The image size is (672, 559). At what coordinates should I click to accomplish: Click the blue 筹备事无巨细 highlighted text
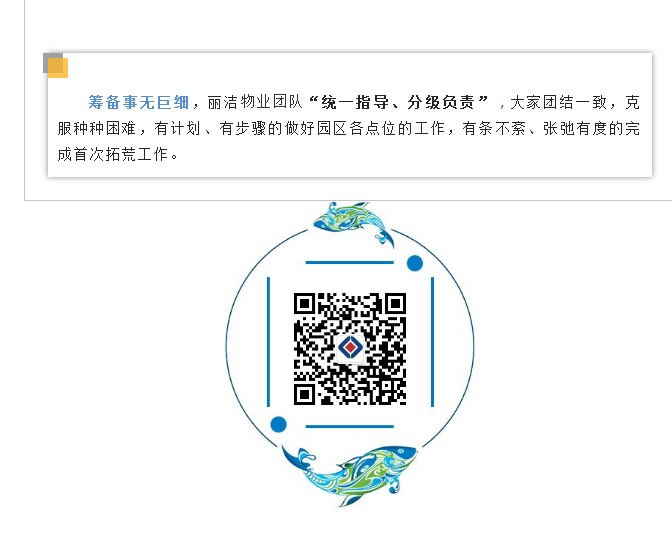click(x=138, y=102)
